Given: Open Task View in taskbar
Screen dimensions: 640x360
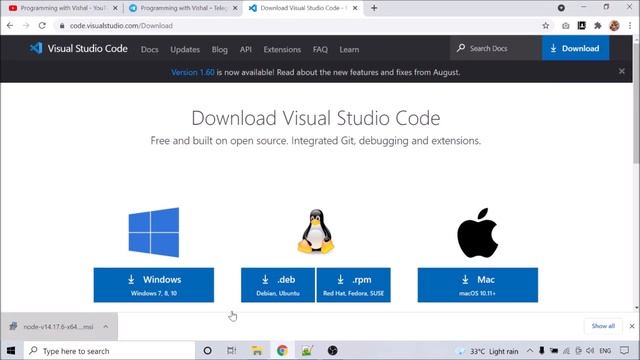Looking at the screenshot, I should tap(231, 351).
